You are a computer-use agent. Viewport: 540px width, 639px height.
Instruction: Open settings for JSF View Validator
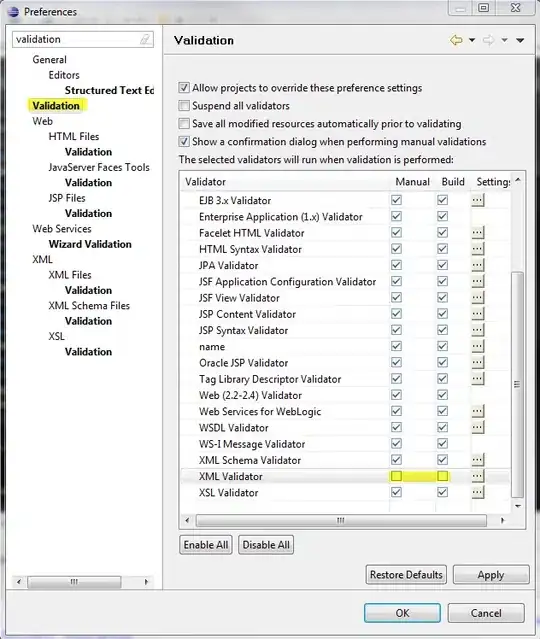[478, 297]
